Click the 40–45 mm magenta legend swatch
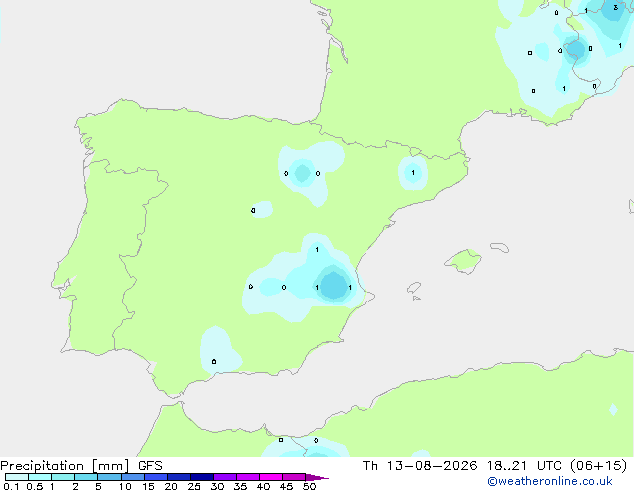This screenshot has width=634, height=490. 271,477
